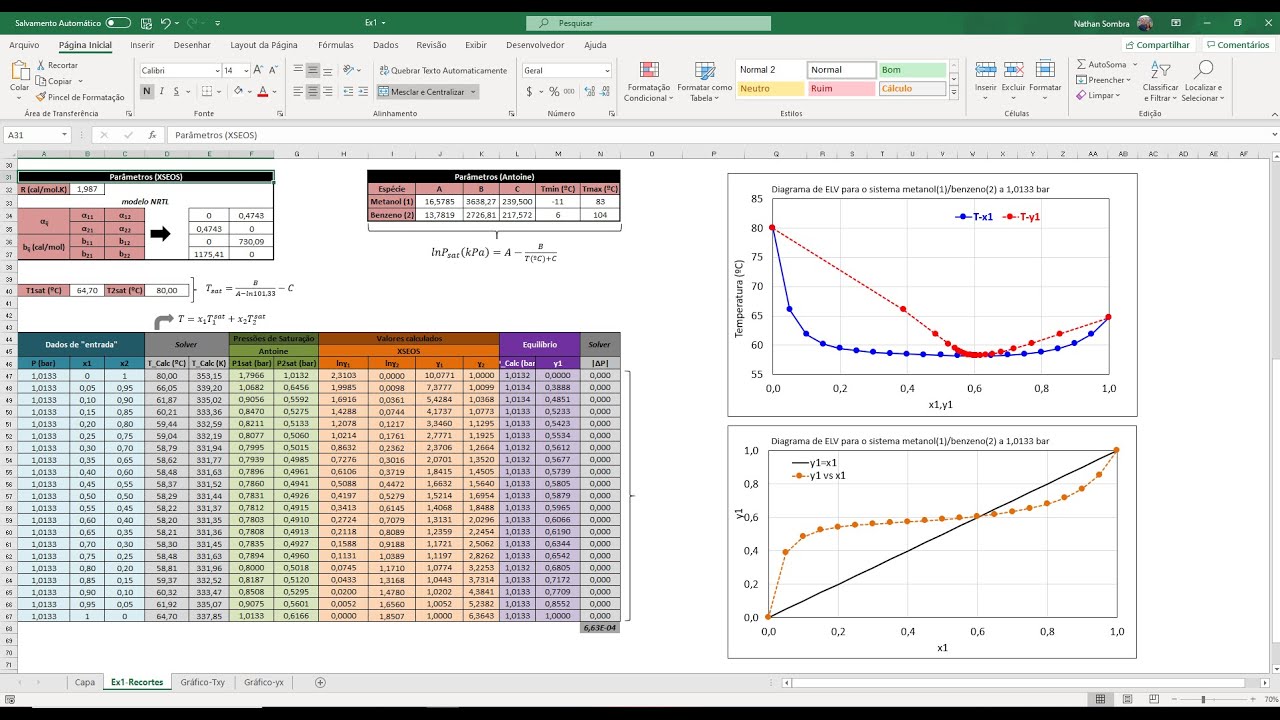Open the Geral number format dropdown

click(606, 71)
